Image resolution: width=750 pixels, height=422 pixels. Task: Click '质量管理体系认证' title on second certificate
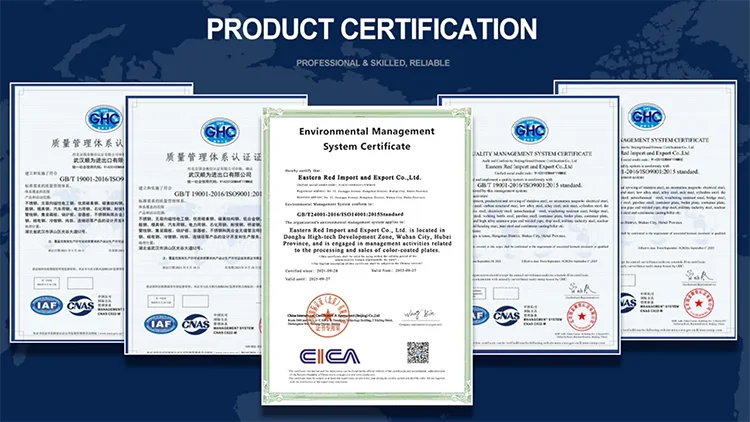[213, 157]
